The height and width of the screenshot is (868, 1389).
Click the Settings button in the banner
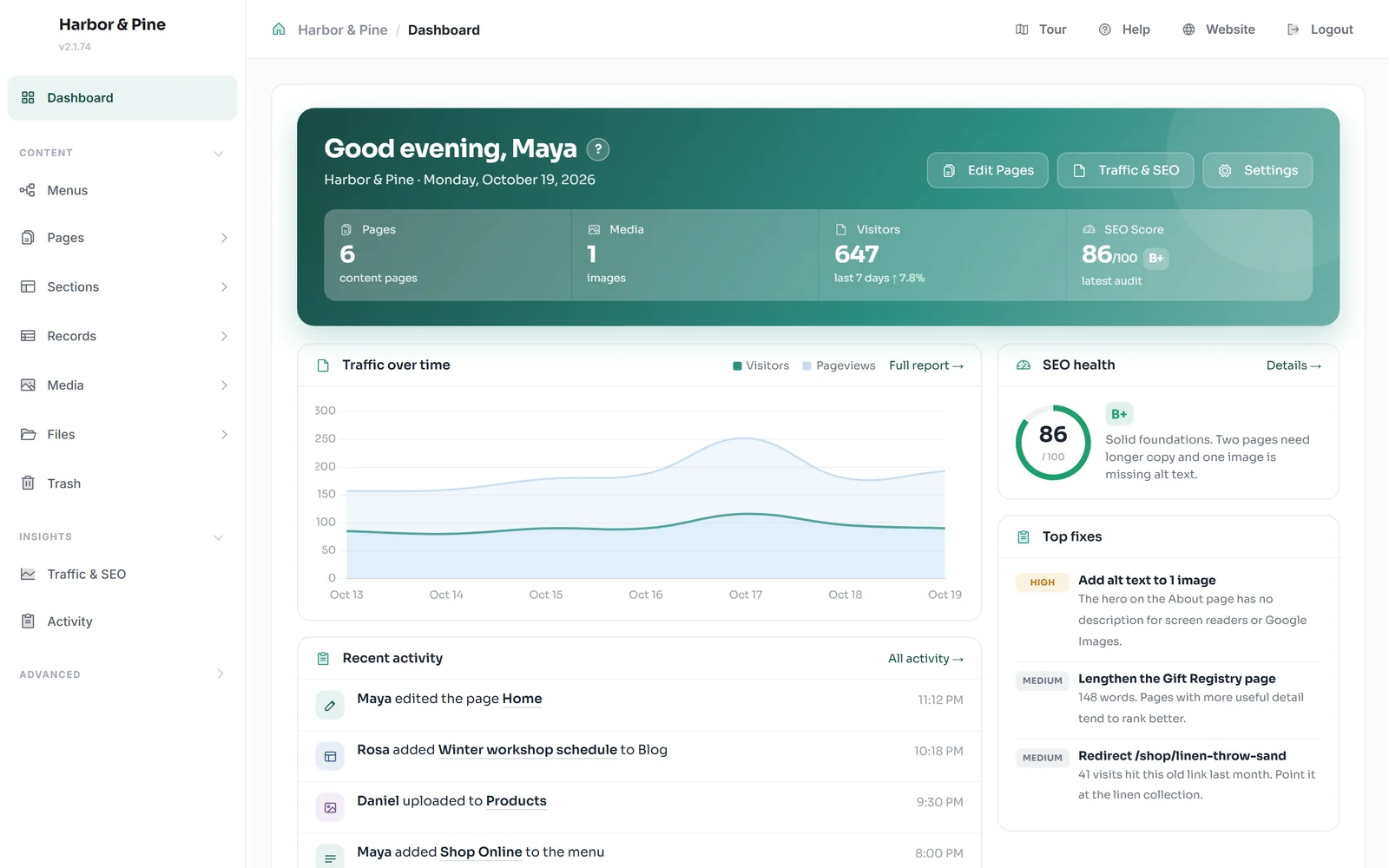1257,170
